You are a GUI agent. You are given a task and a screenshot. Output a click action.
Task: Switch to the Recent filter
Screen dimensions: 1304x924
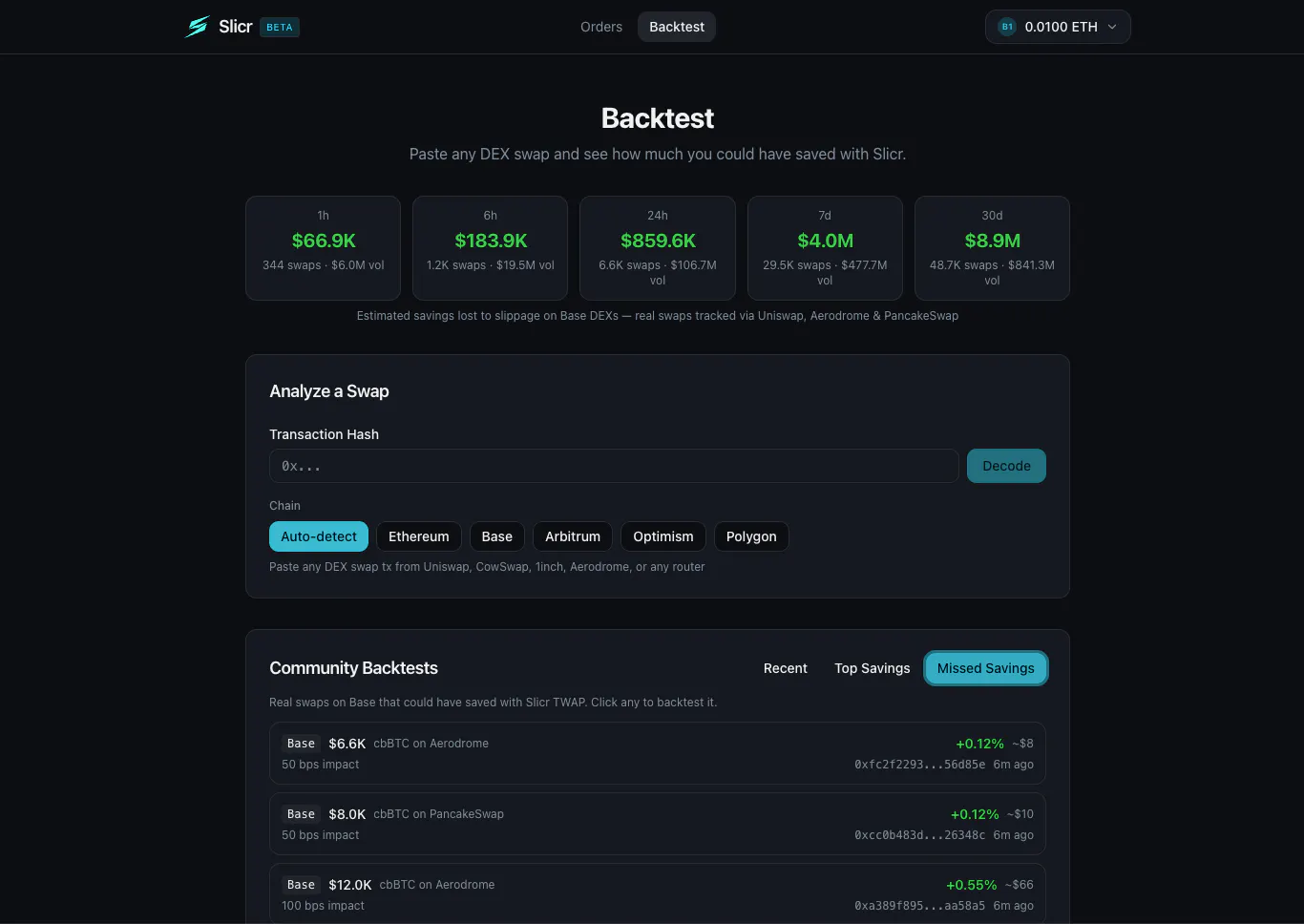786,668
